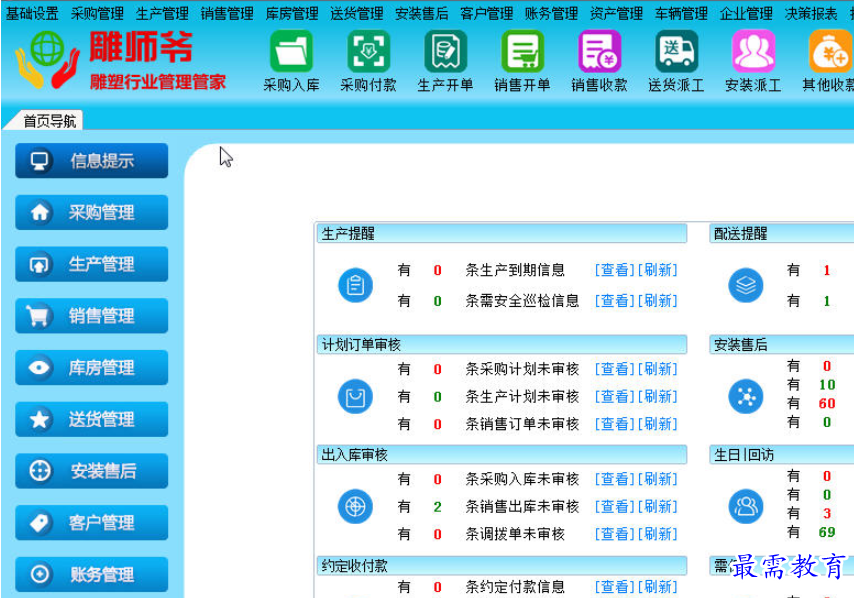
Task: Click the 生产提醒 clipboard icon
Action: (x=355, y=286)
